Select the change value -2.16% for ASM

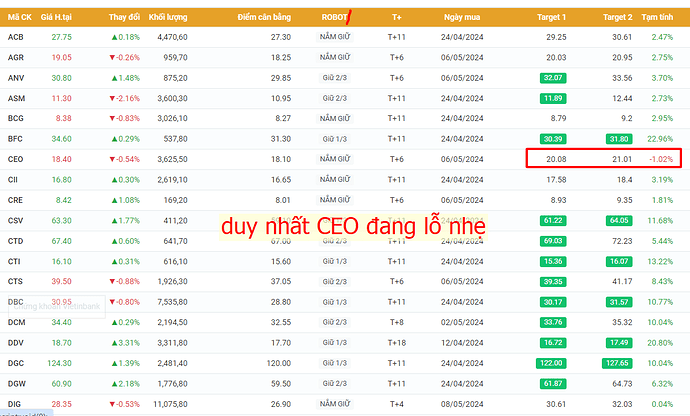click(125, 98)
